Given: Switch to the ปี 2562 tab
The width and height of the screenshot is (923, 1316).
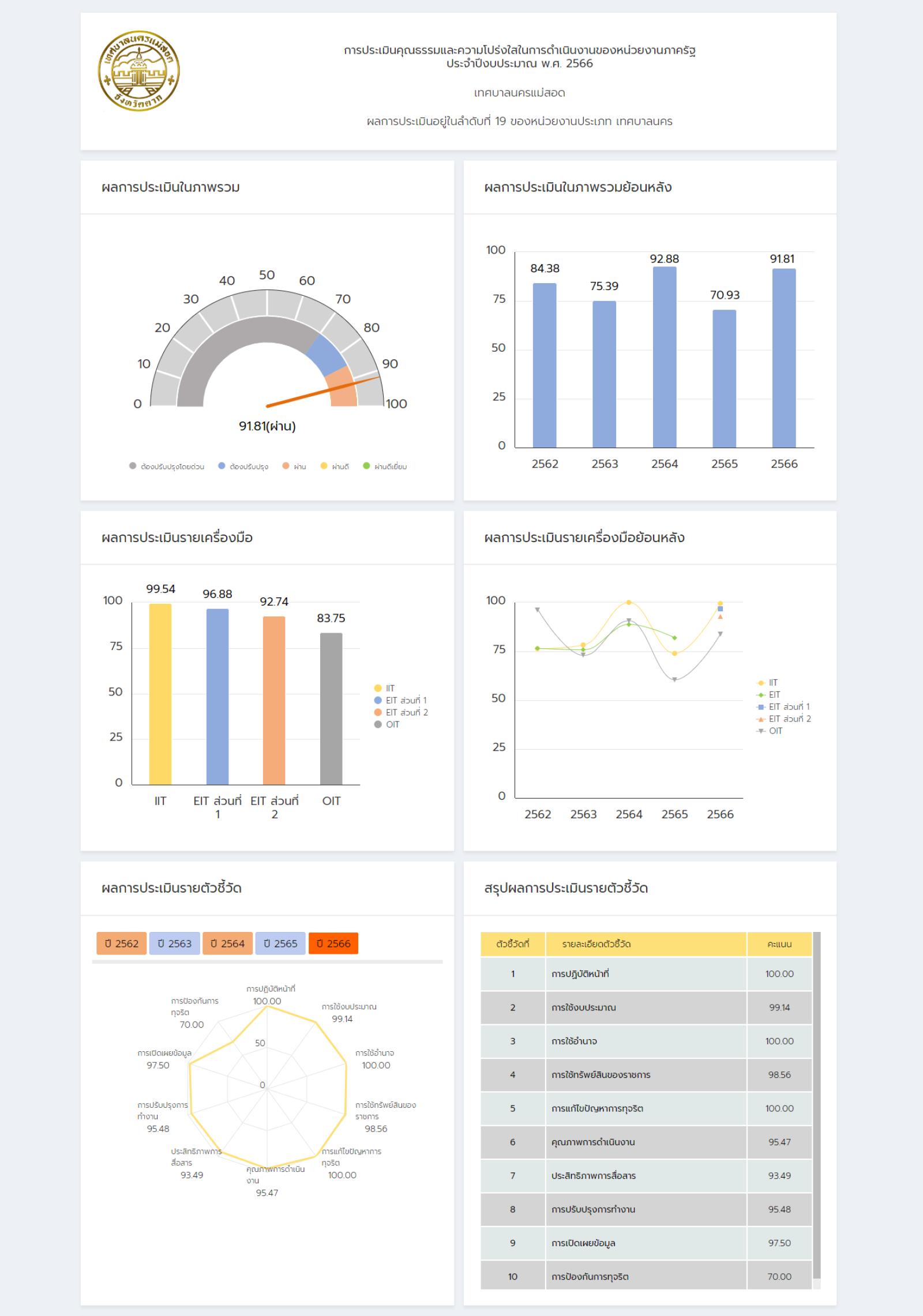Looking at the screenshot, I should click(x=121, y=943).
